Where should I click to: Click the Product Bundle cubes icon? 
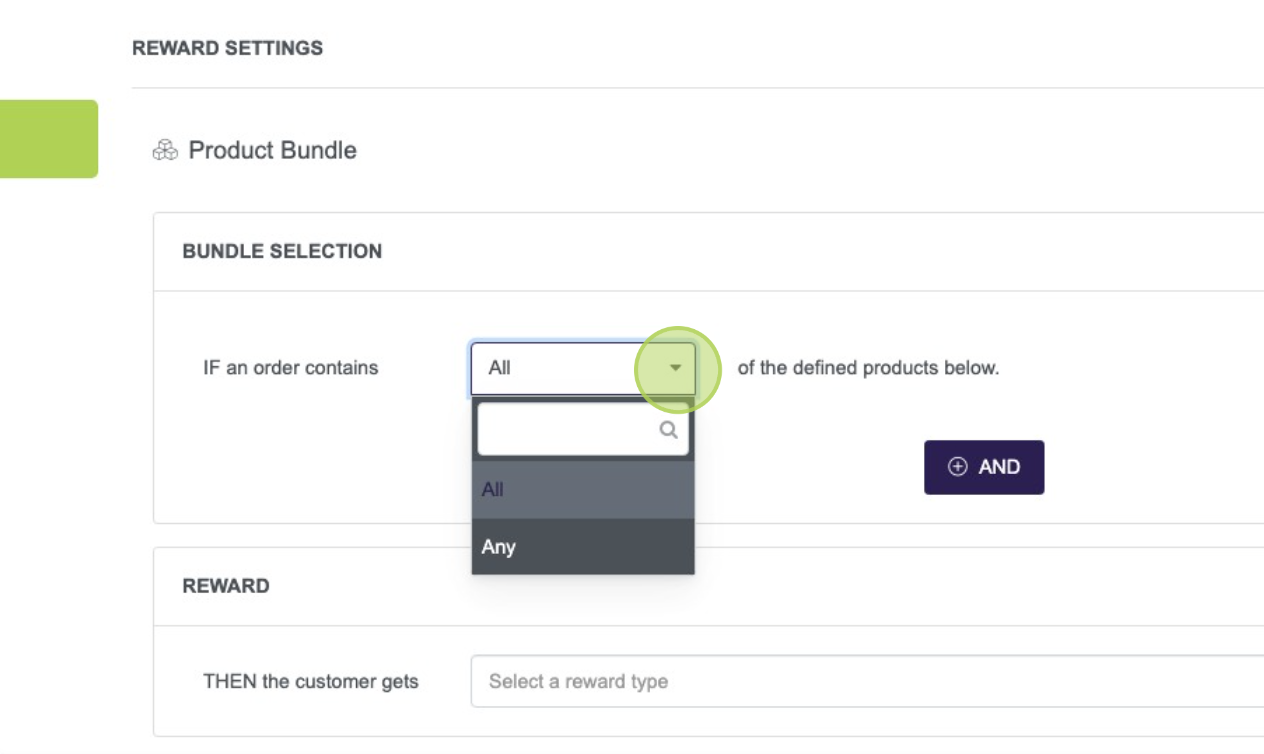(165, 151)
